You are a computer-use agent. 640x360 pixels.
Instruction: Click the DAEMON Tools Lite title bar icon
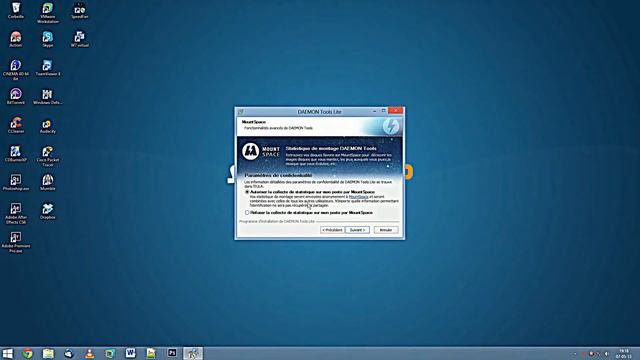pyautogui.click(x=241, y=112)
